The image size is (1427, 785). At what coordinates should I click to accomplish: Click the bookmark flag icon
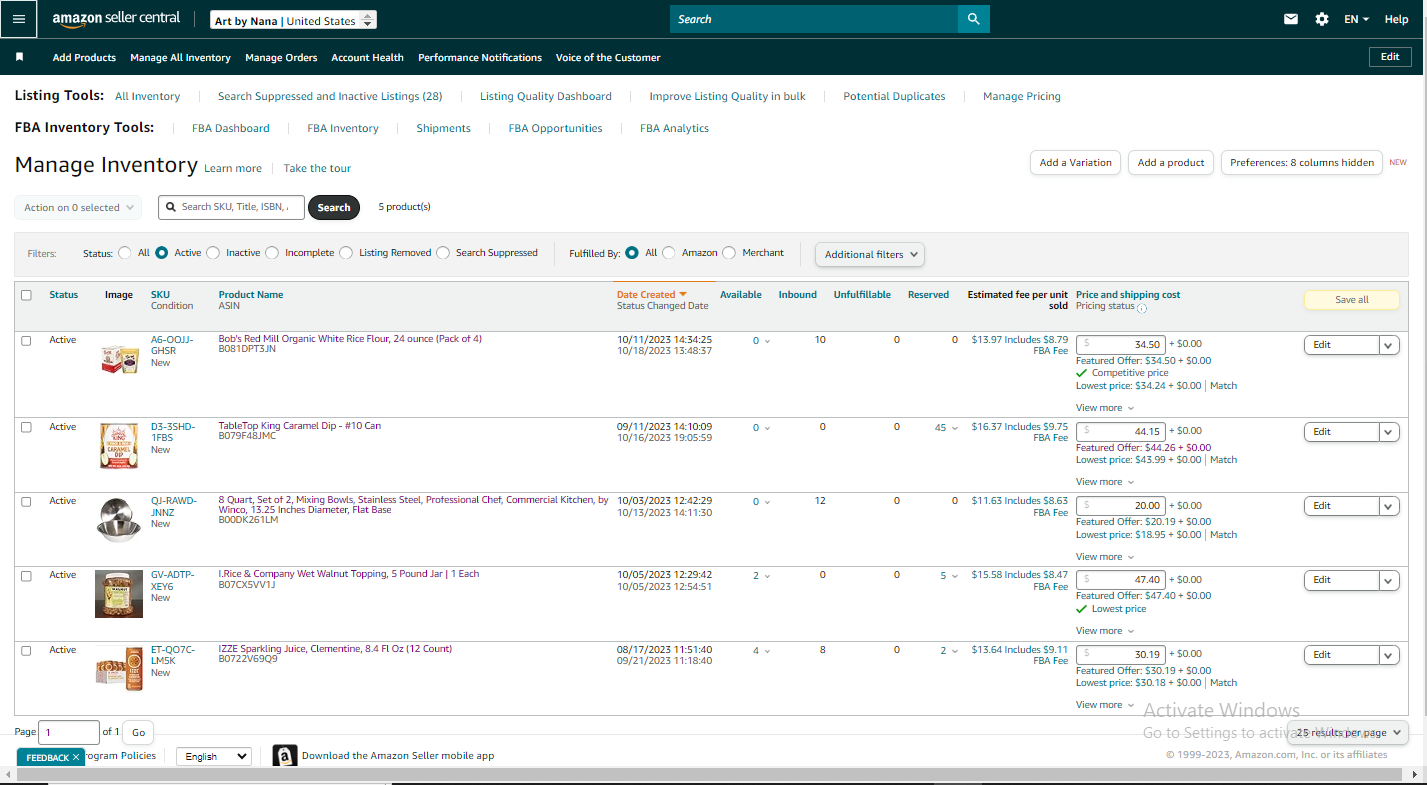click(x=19, y=57)
